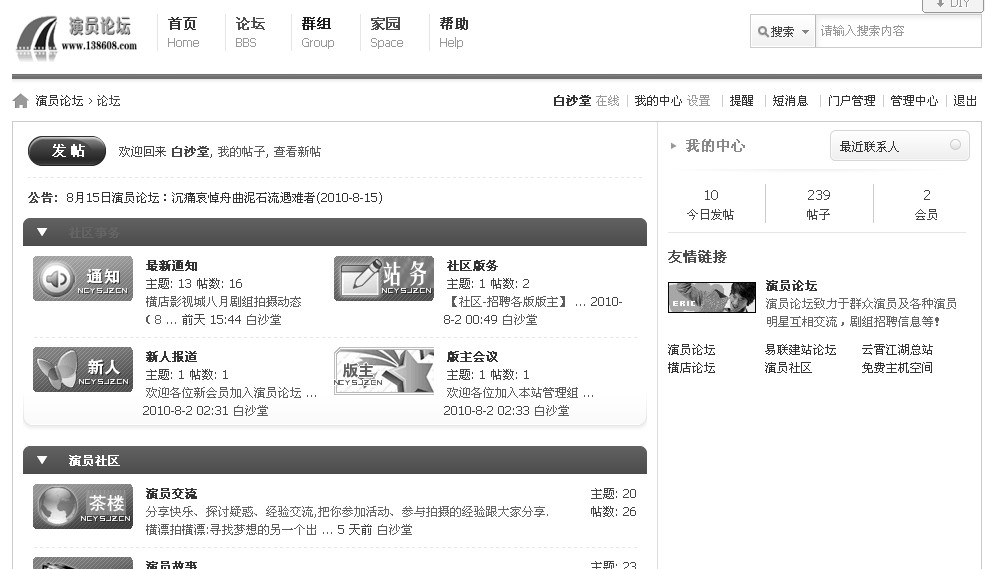The height and width of the screenshot is (569, 1000).
Task: Click the 2 会员 statistic
Action: pyautogui.click(x=926, y=204)
